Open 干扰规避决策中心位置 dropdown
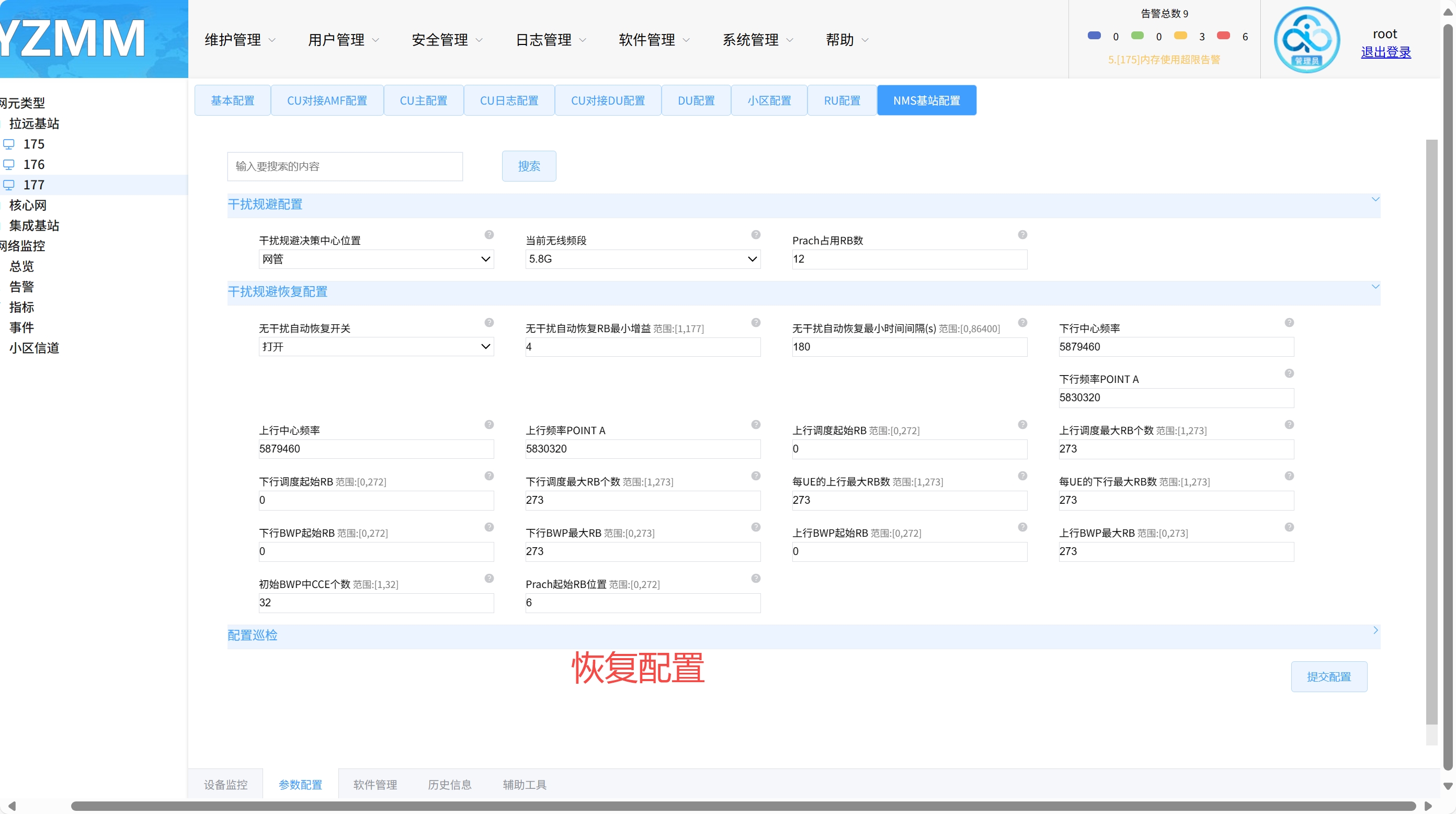The height and width of the screenshot is (814, 1456). [x=376, y=259]
